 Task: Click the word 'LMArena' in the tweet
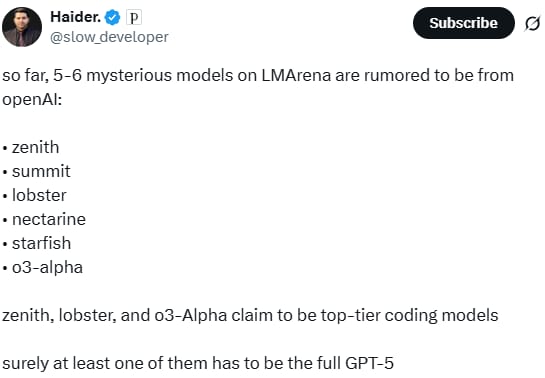pyautogui.click(x=296, y=75)
